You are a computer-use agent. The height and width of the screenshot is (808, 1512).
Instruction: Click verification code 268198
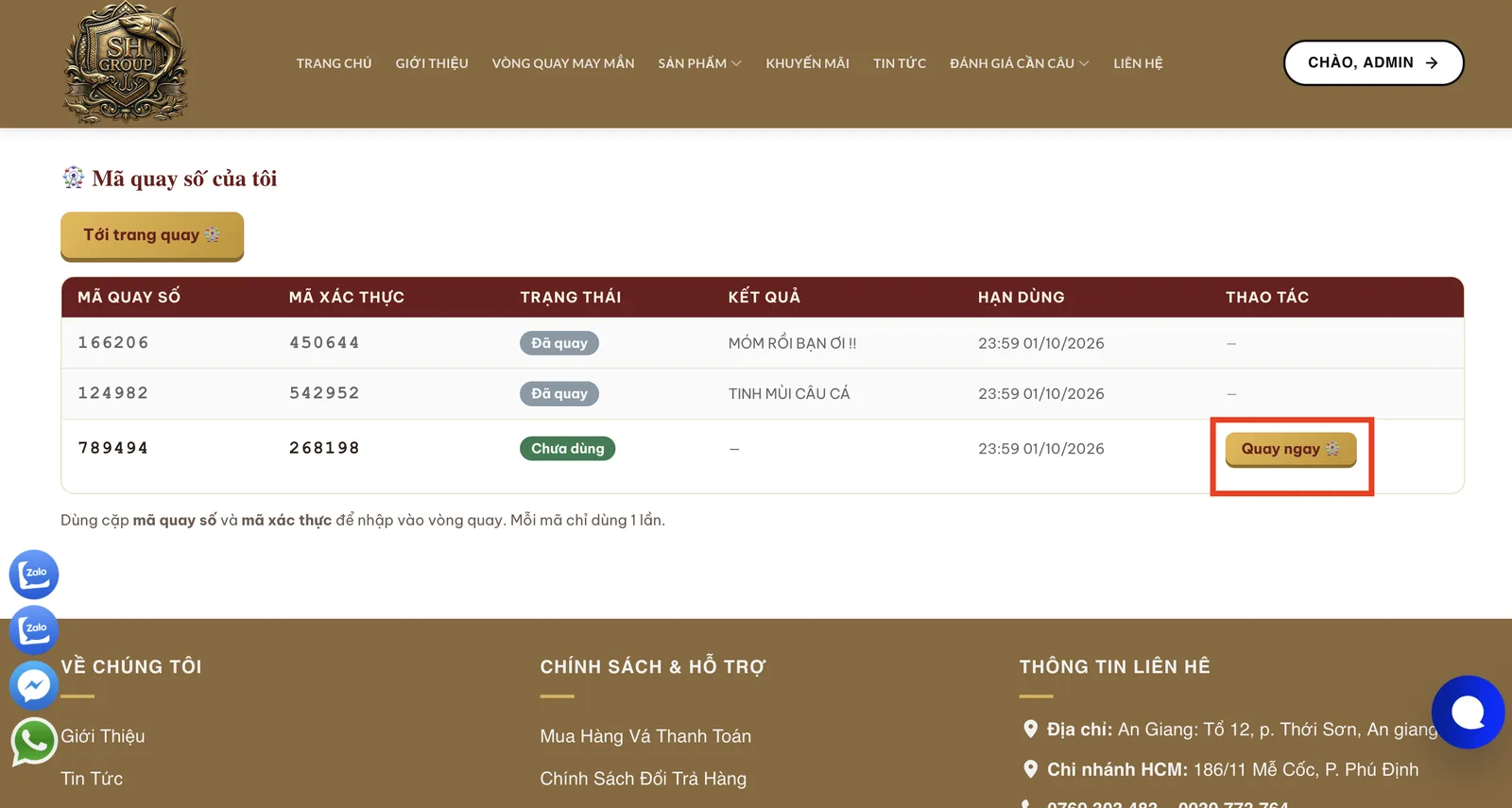324,448
